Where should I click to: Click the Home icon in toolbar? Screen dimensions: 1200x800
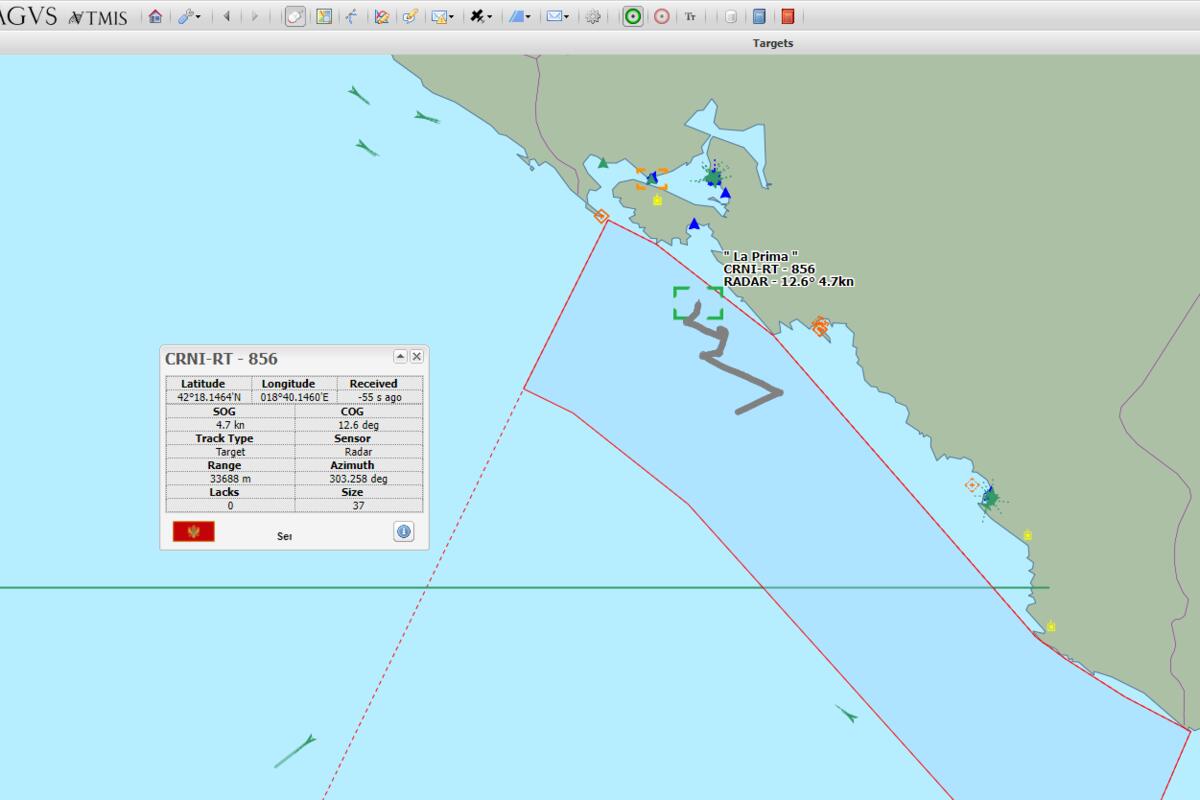155,16
